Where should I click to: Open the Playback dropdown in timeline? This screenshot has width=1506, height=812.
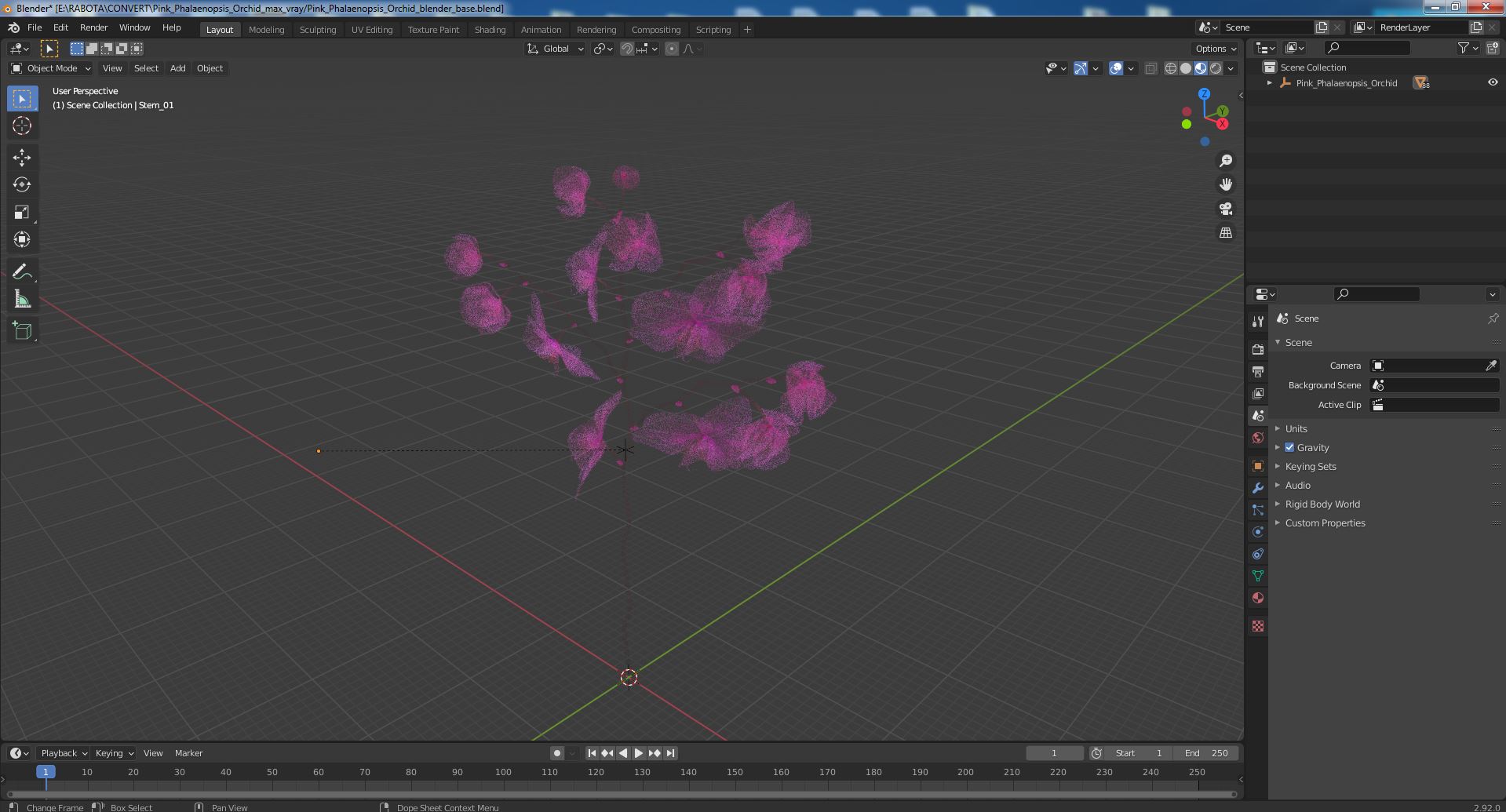click(x=64, y=753)
